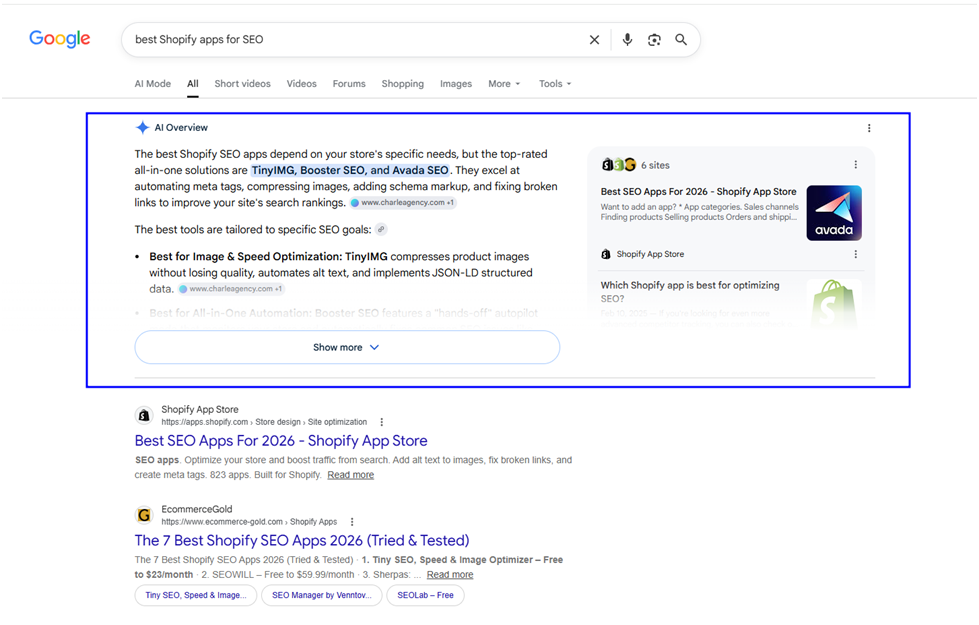Open options for Shopify App Store result

[x=381, y=422]
